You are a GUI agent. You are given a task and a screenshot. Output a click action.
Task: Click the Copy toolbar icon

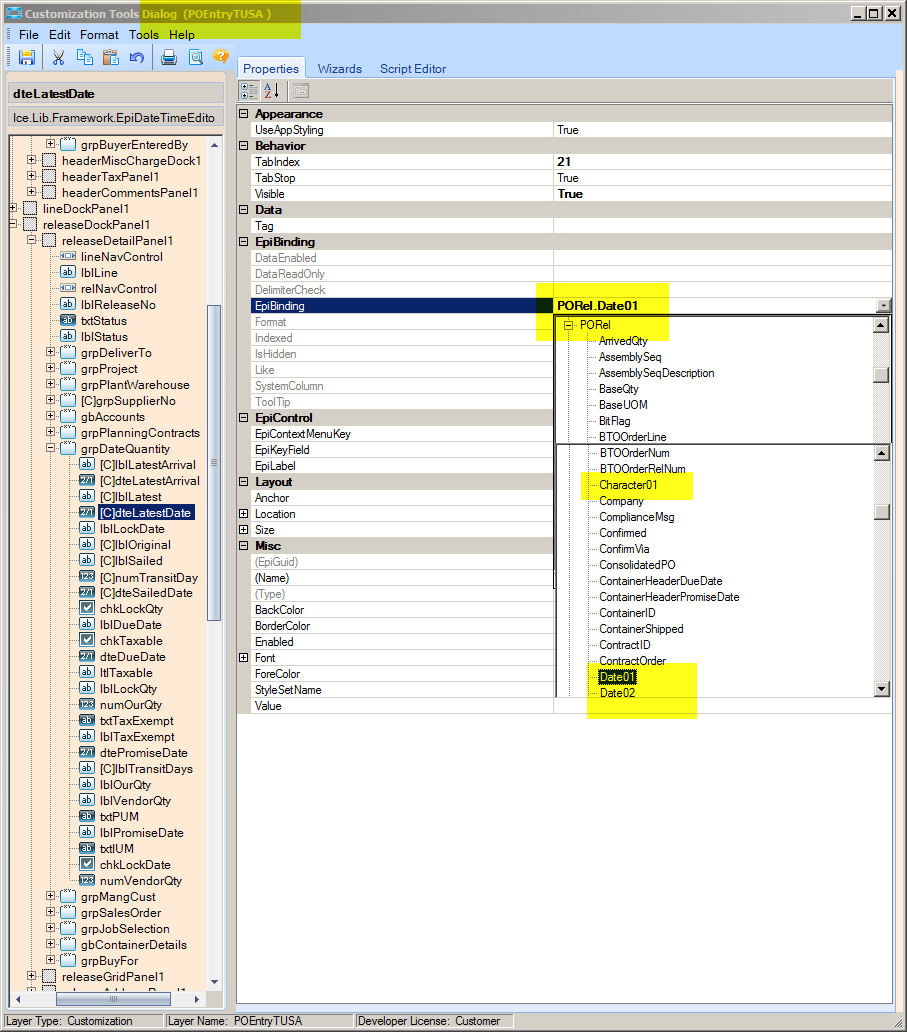85,57
